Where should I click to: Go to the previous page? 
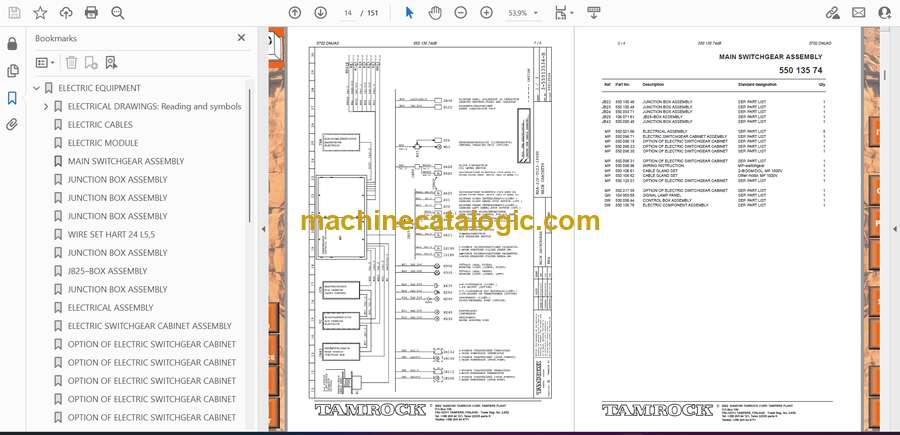click(295, 13)
